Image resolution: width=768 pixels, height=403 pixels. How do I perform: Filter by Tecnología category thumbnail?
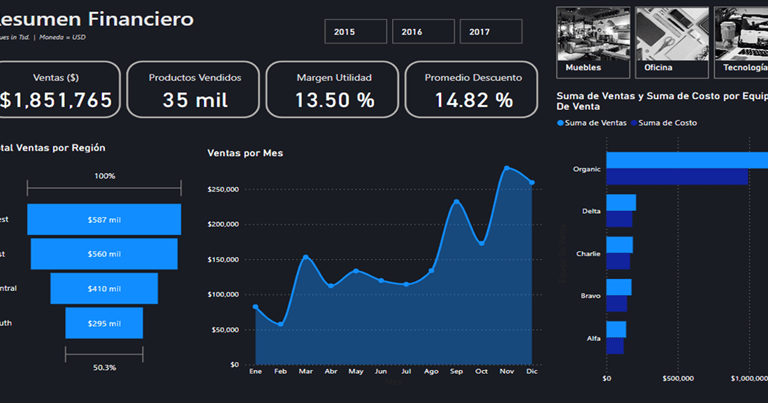(x=741, y=42)
